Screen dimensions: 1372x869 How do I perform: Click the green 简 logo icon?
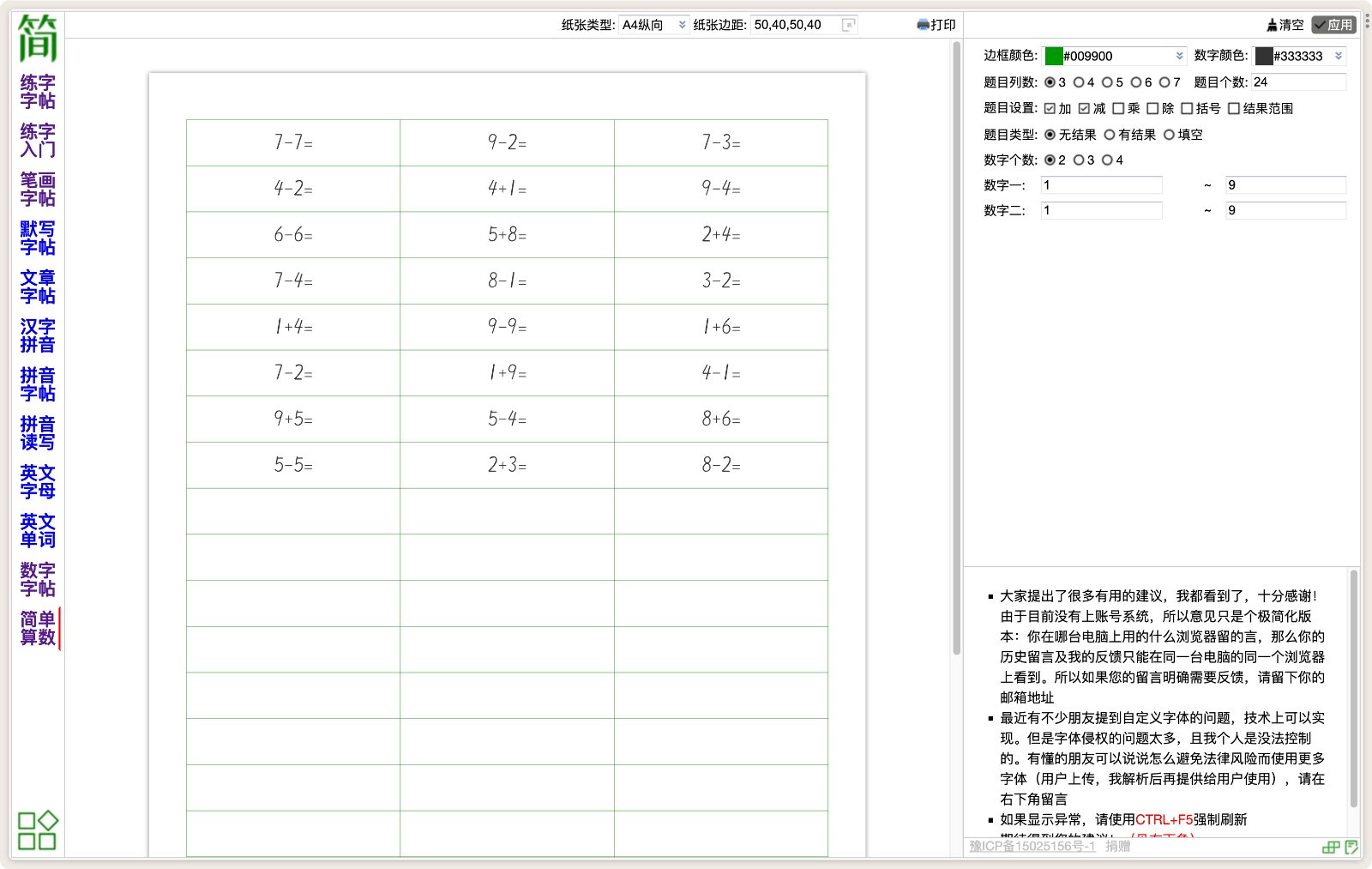[38, 38]
